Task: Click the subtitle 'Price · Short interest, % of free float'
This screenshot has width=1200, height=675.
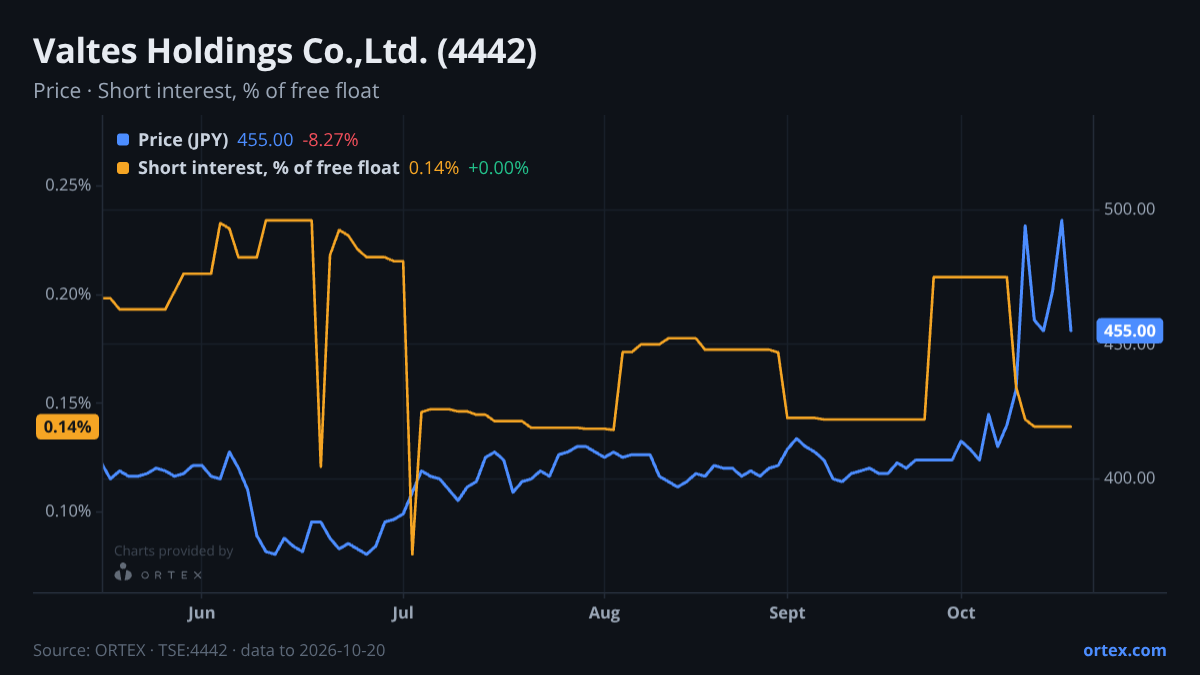Action: [x=206, y=91]
